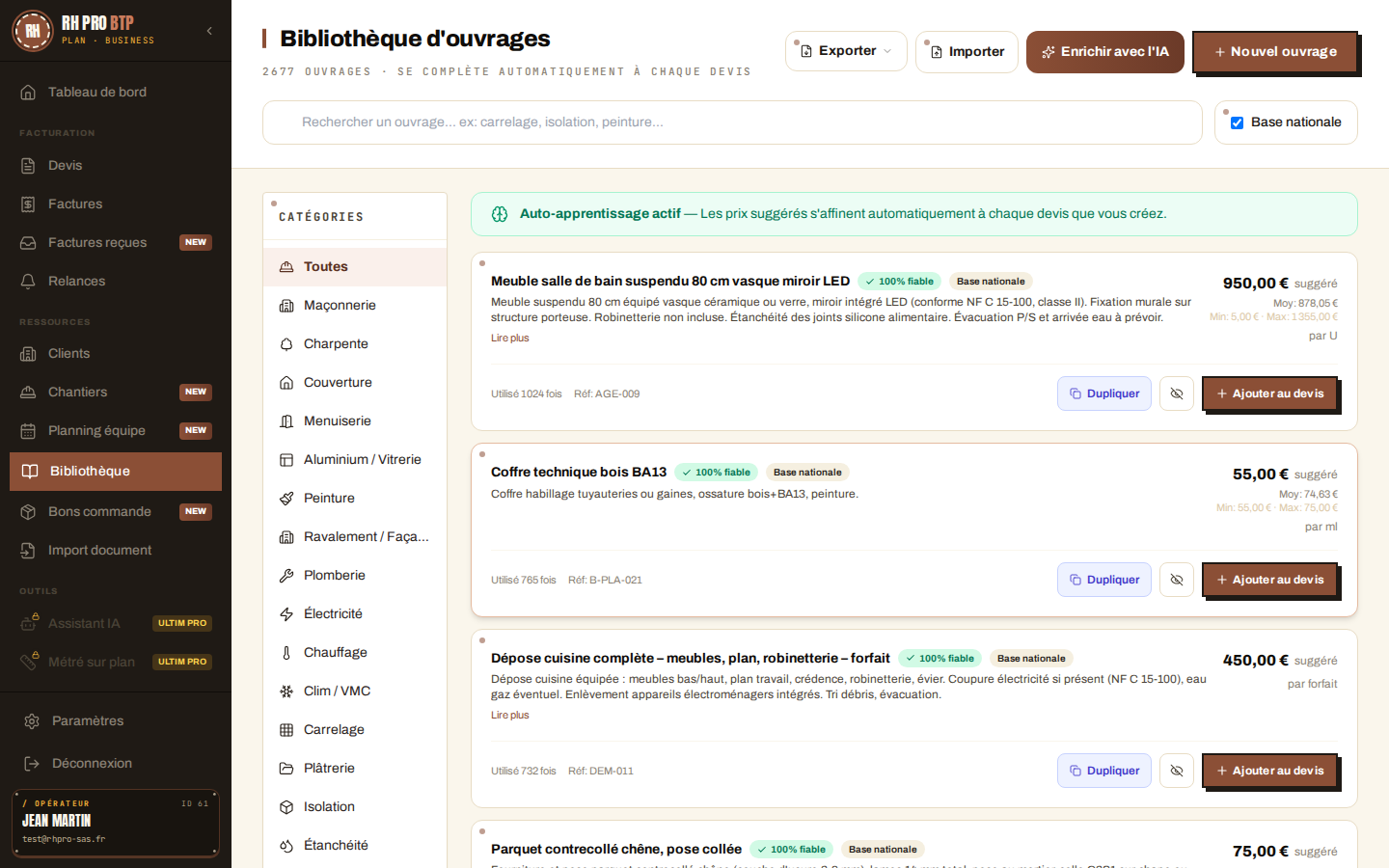1389x868 pixels.
Task: Expand Lire plus for Meuble salle de bain
Action: pyautogui.click(x=509, y=338)
